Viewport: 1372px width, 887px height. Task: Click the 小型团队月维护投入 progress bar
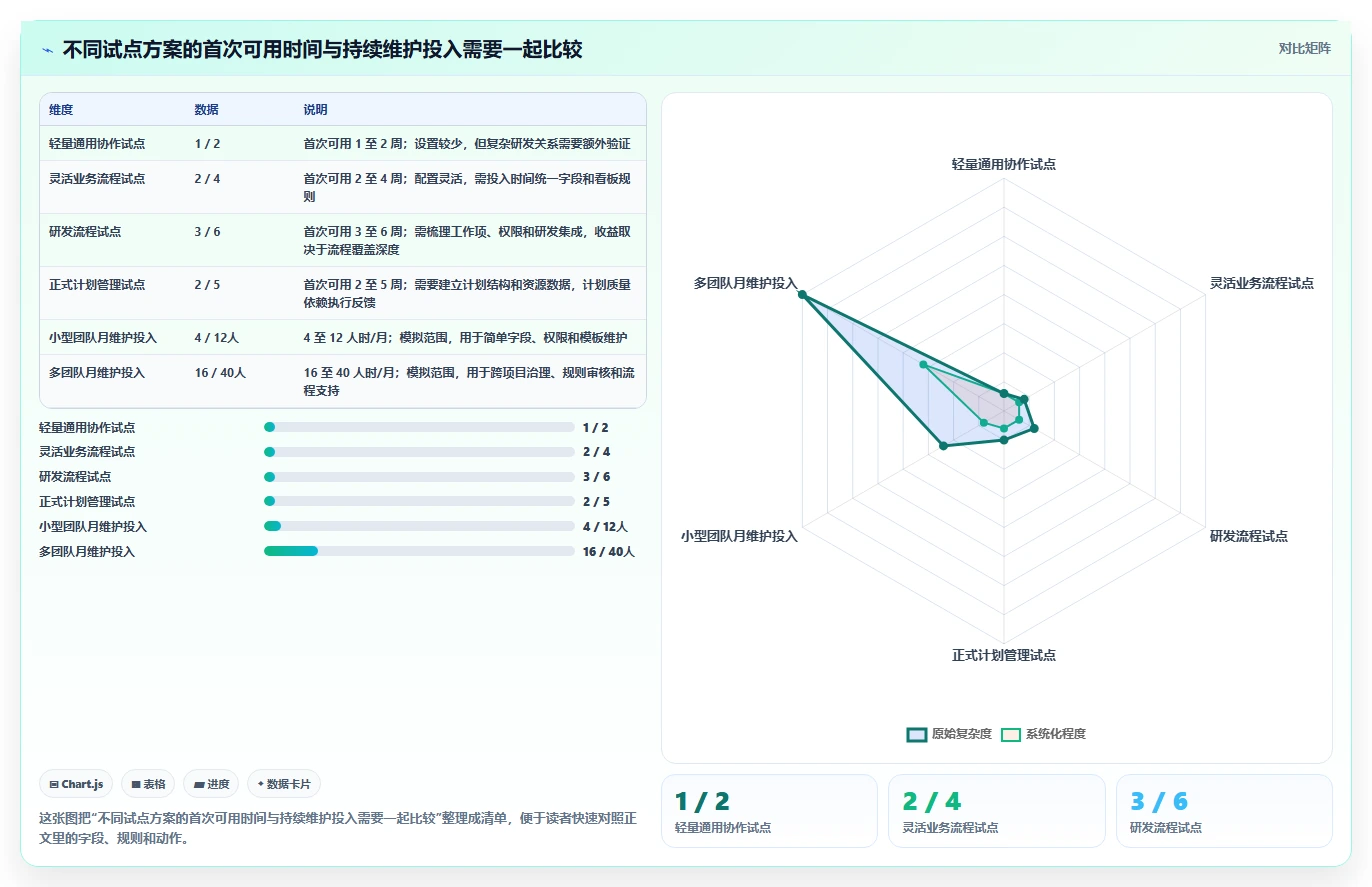(419, 527)
